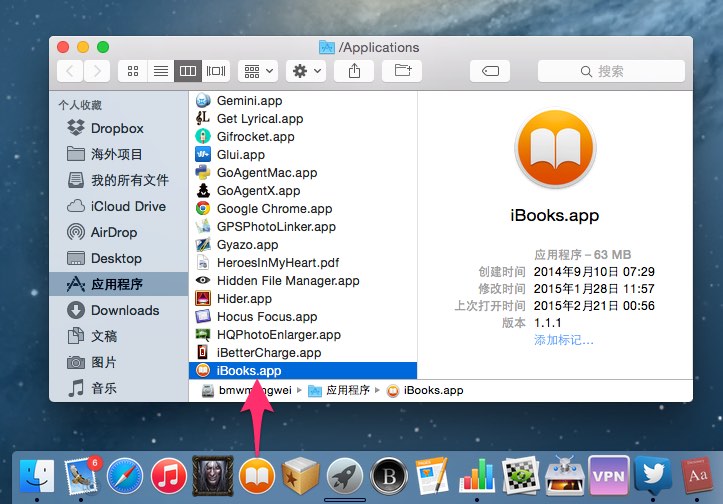Launch Pages from the Dock
This screenshot has width=723, height=504.
pyautogui.click(x=432, y=476)
